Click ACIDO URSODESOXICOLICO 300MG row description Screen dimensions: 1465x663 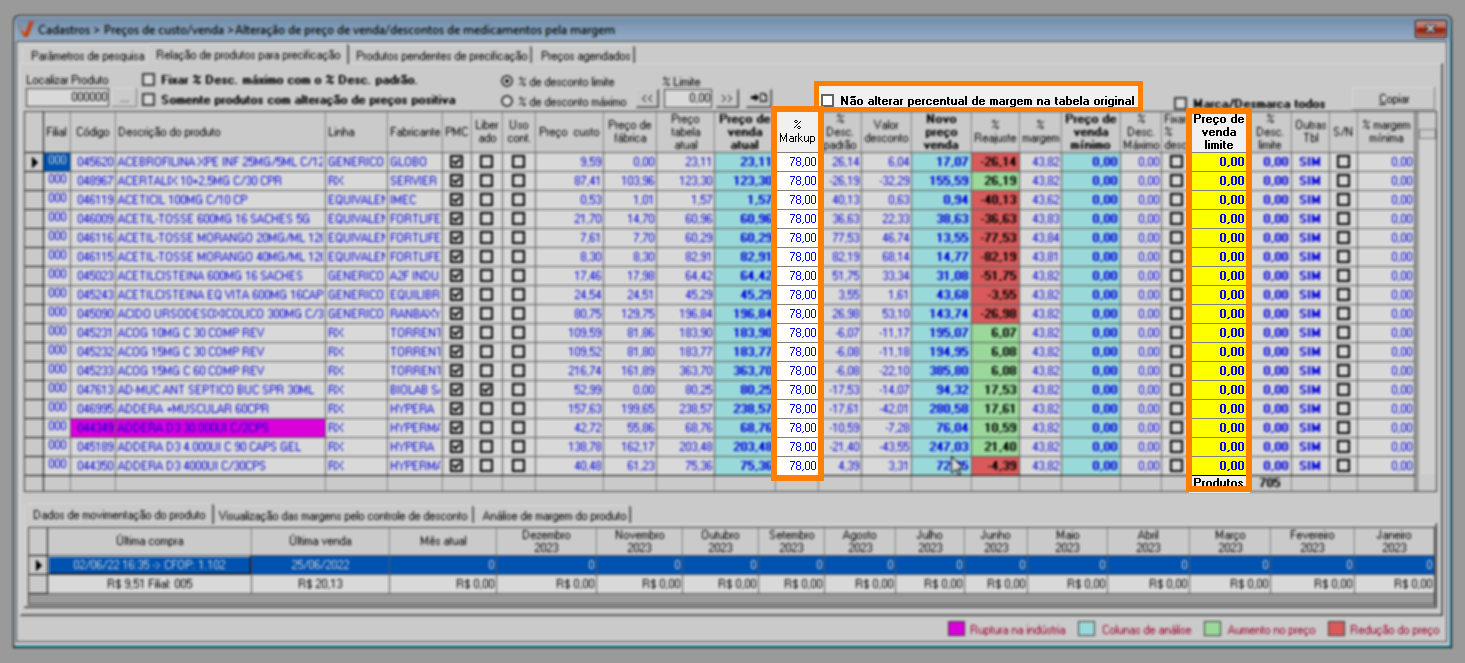219,313
